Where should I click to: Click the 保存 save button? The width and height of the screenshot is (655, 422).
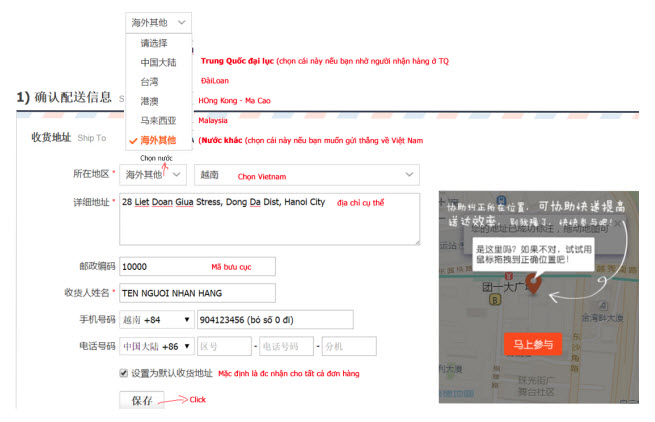(142, 400)
